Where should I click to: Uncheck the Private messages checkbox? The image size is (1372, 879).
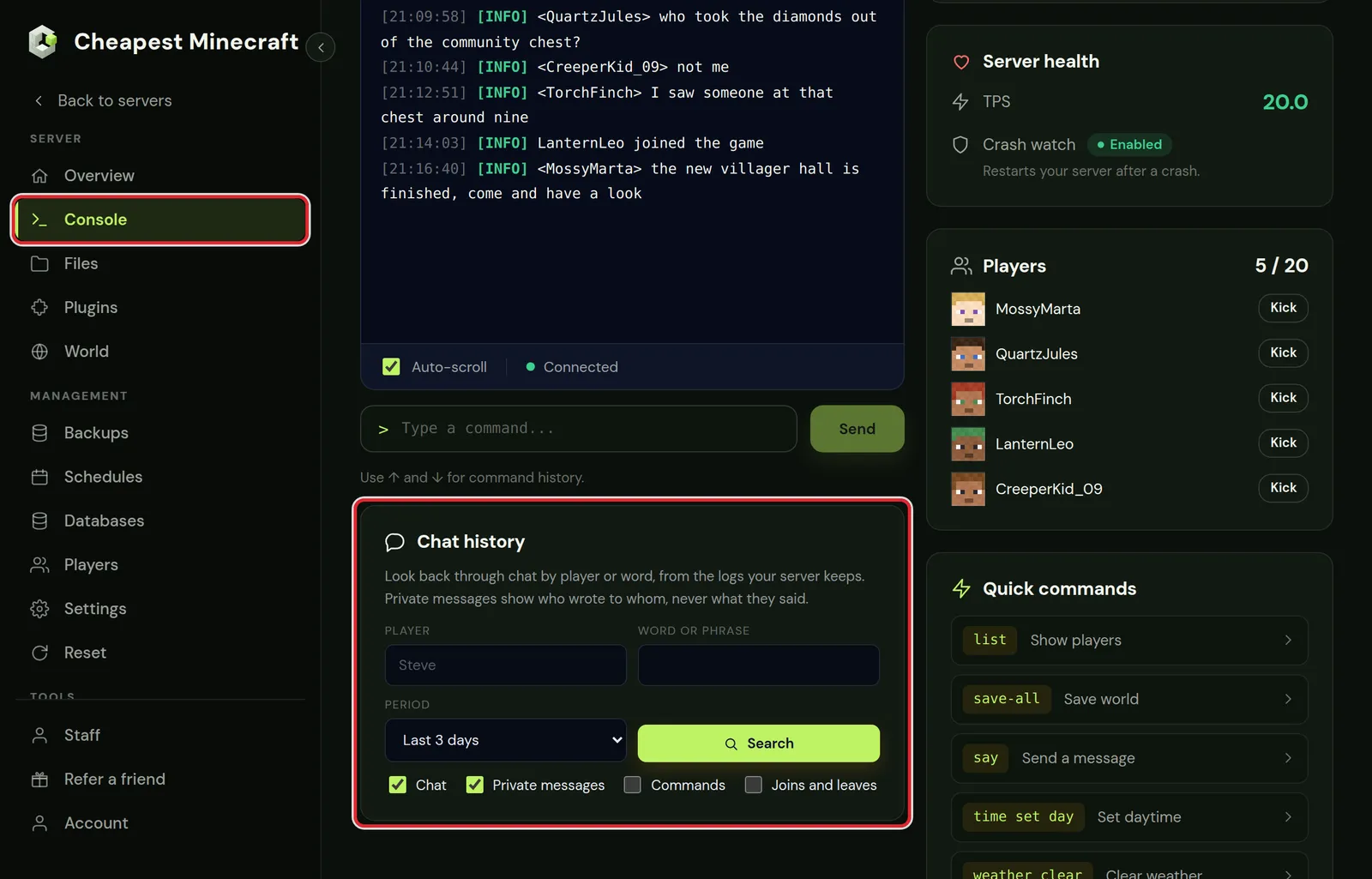(x=474, y=785)
